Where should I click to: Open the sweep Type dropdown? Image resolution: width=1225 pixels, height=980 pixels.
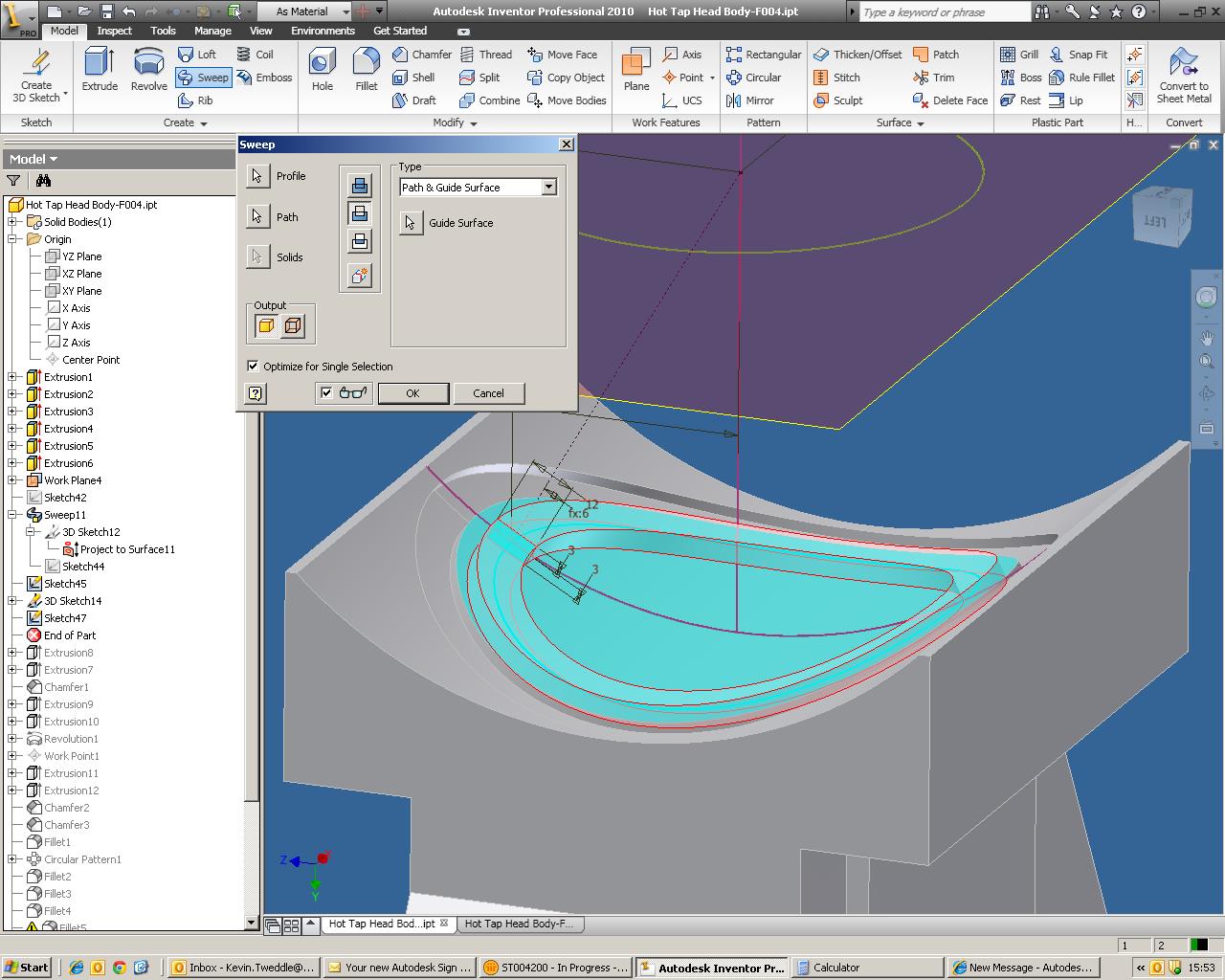[x=549, y=188]
